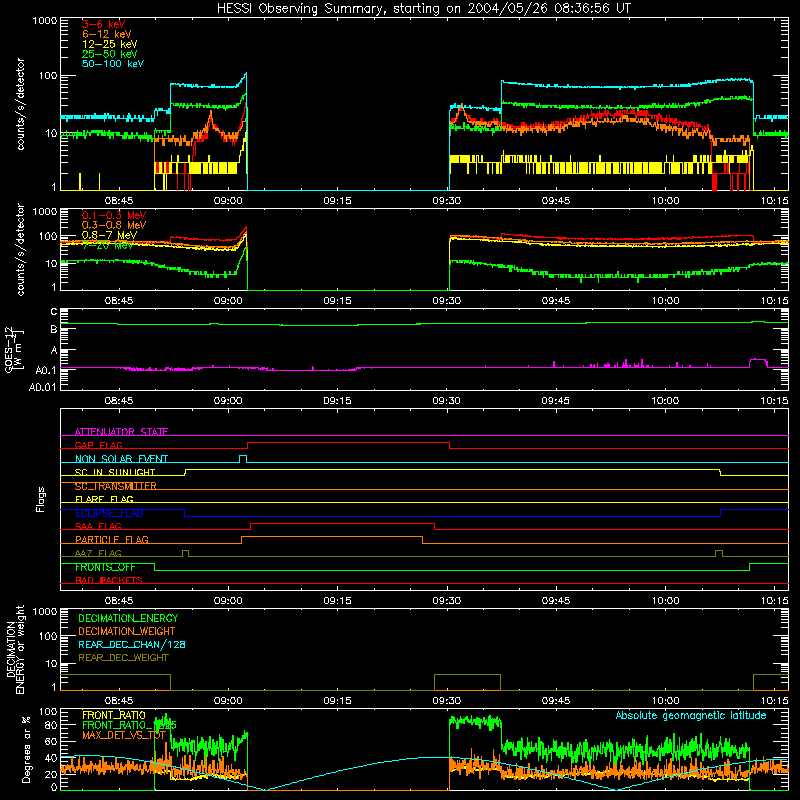Click the FLARE_FLAG label

click(x=104, y=499)
